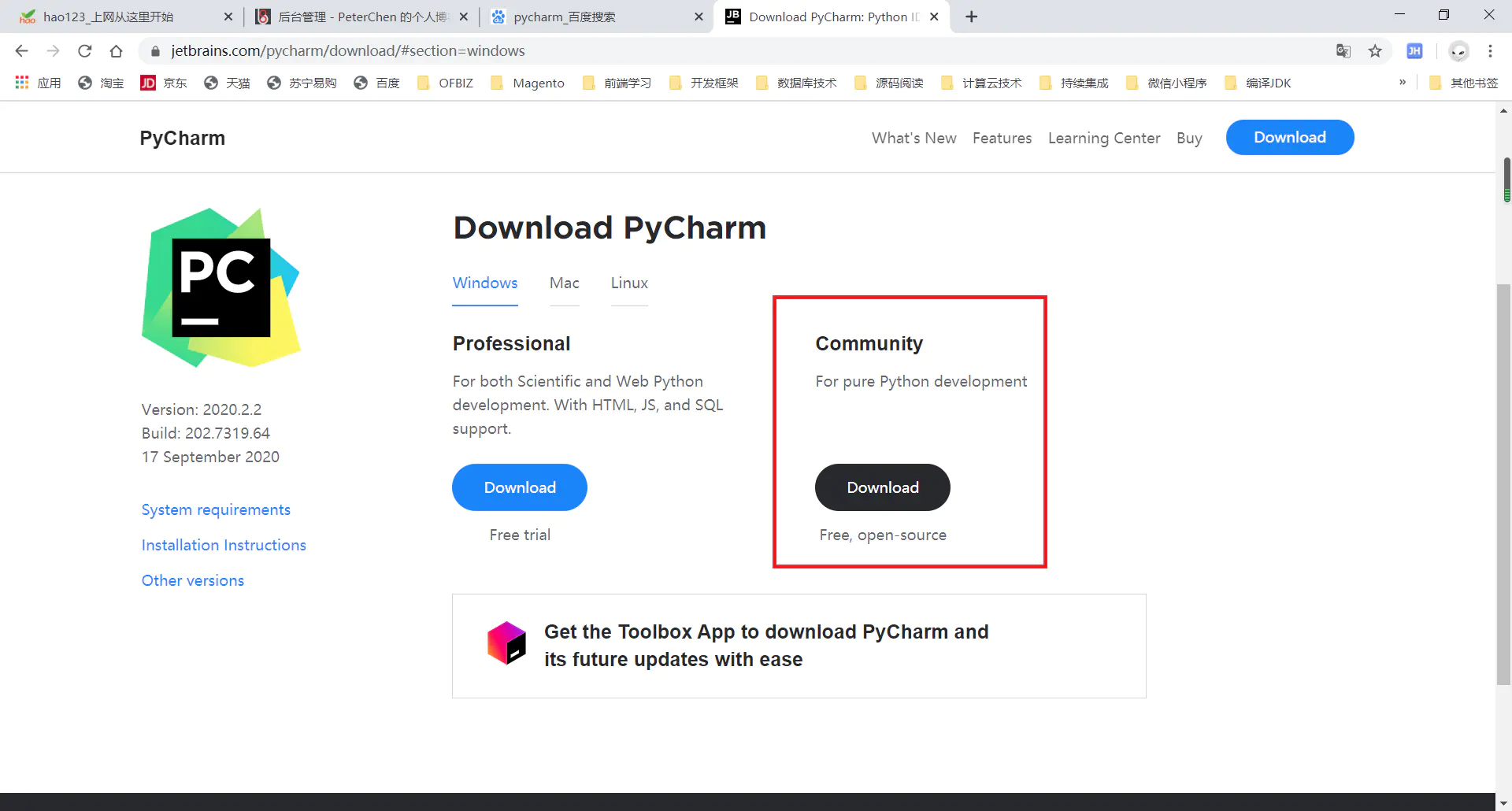The width and height of the screenshot is (1512, 811).
Task: Close the 后台管理 PeterChen tab
Action: pos(464,17)
